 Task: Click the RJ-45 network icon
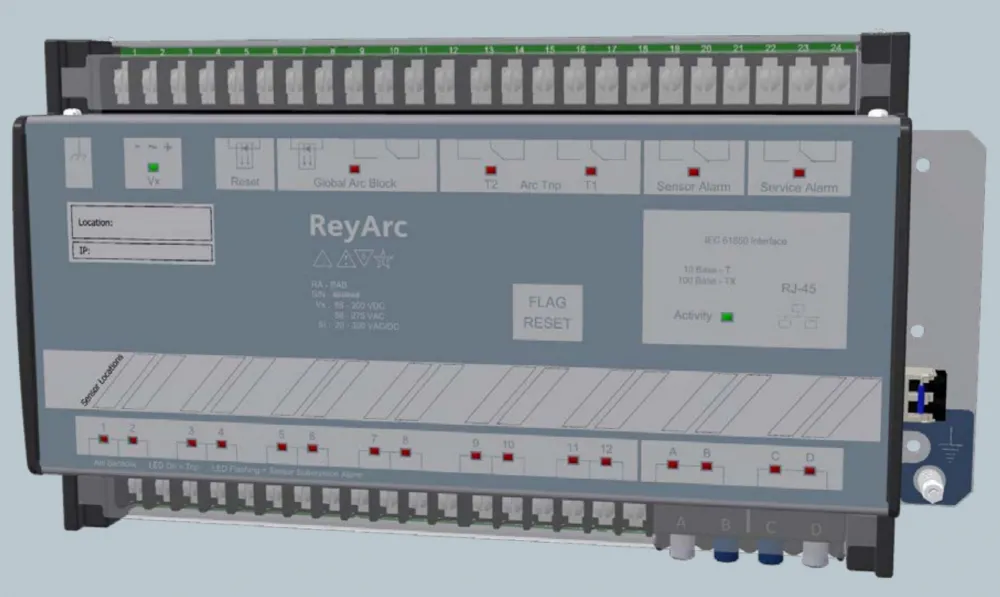797,316
